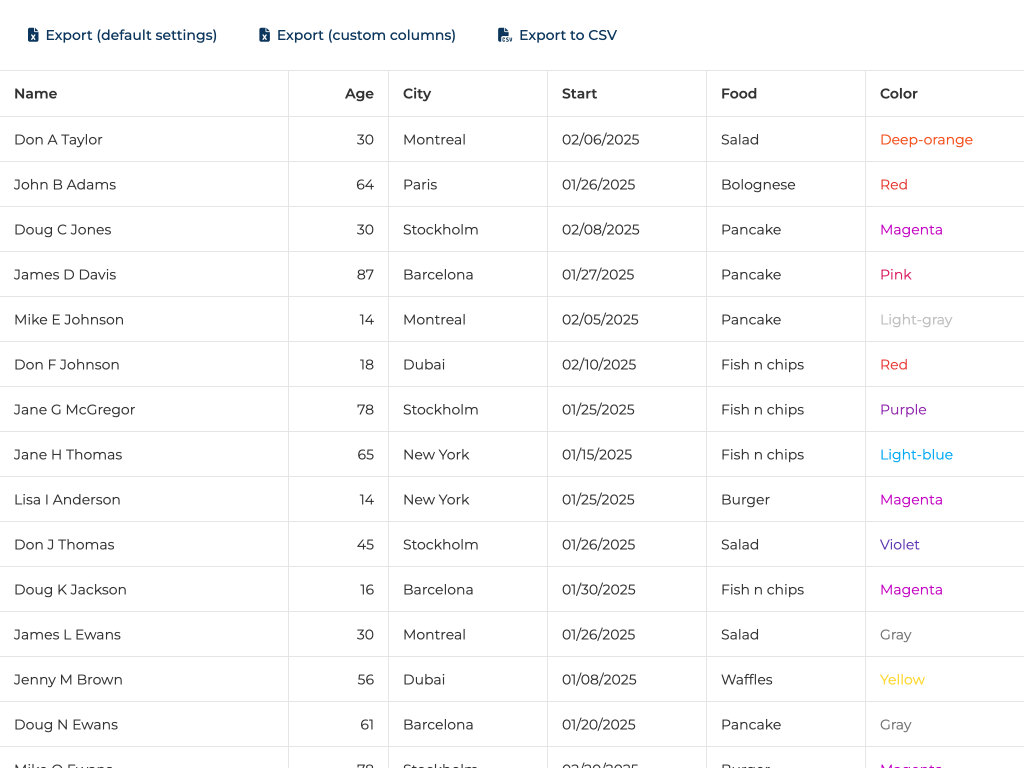Select the Violet color cell
Screen dimensions: 1024x768
coord(900,545)
